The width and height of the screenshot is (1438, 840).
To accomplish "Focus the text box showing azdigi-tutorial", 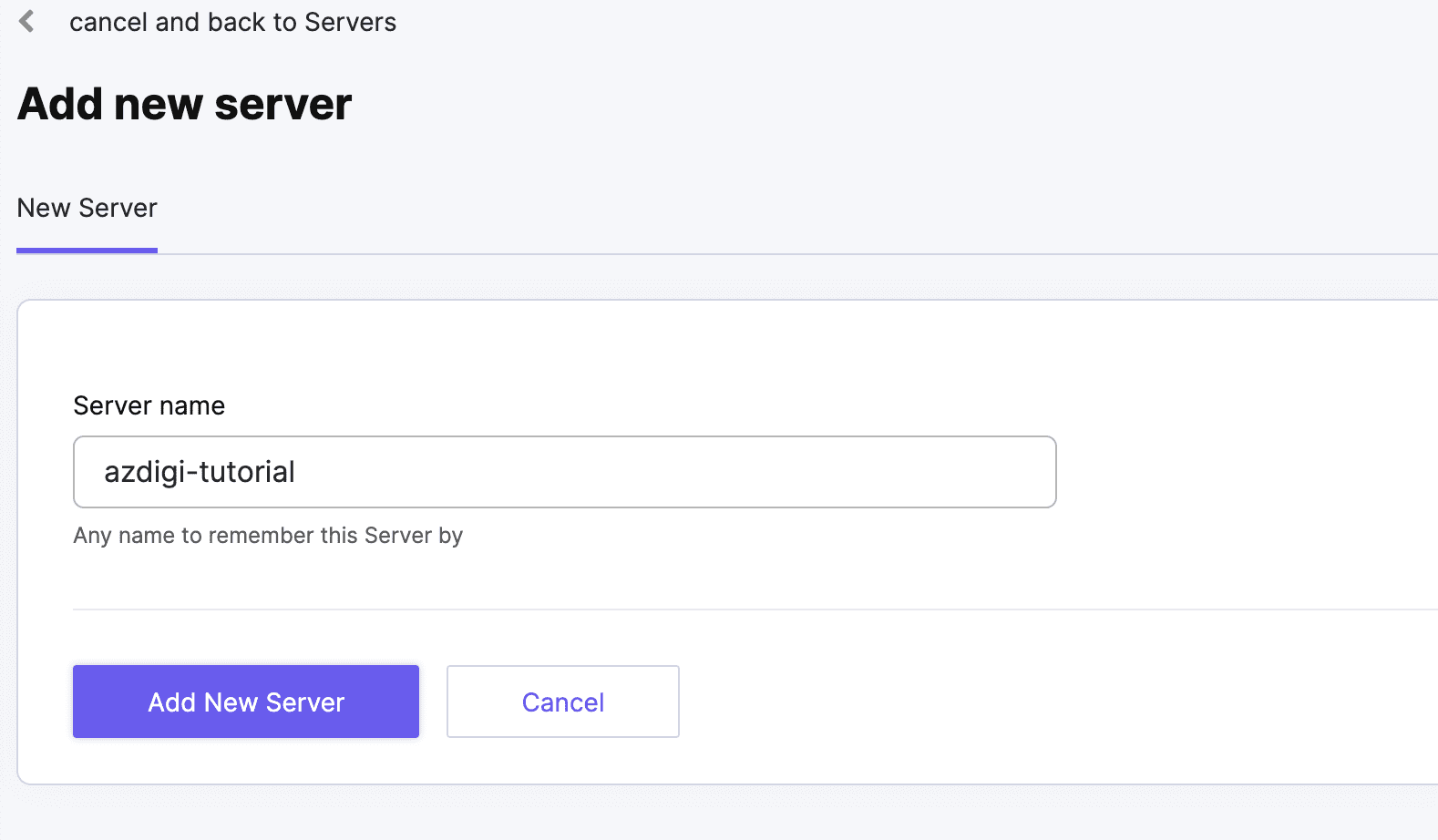I will click(564, 472).
